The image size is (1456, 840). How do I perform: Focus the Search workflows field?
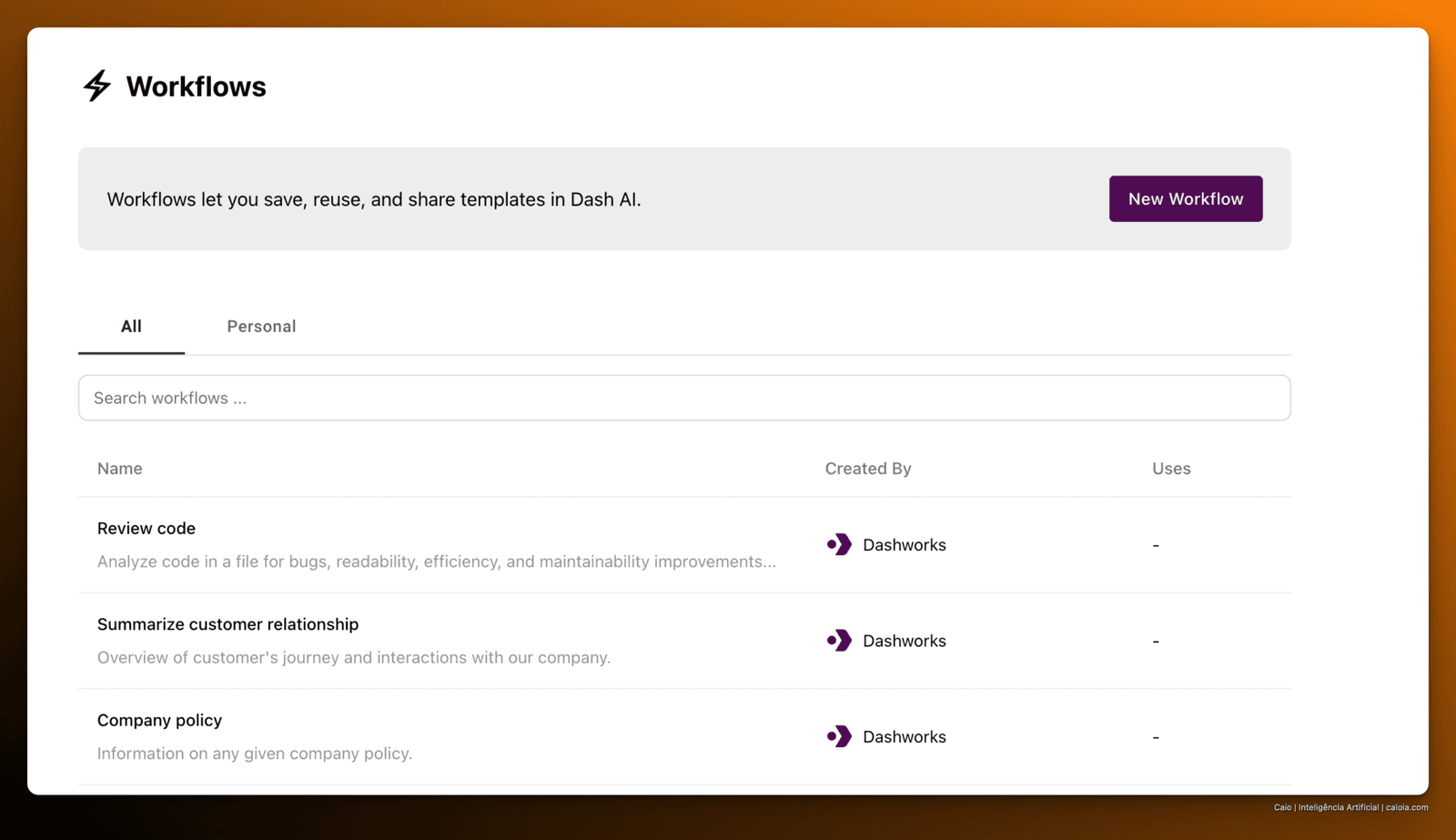684,398
